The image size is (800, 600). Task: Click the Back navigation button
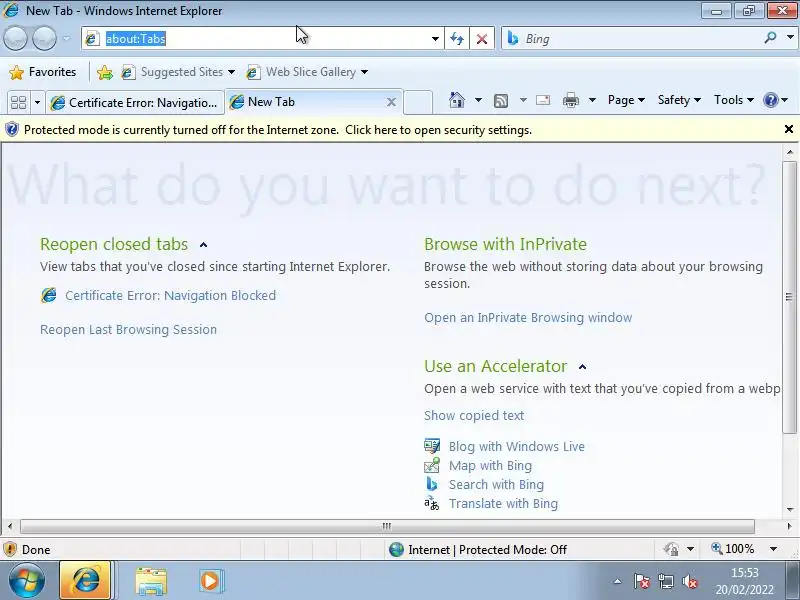[x=15, y=38]
